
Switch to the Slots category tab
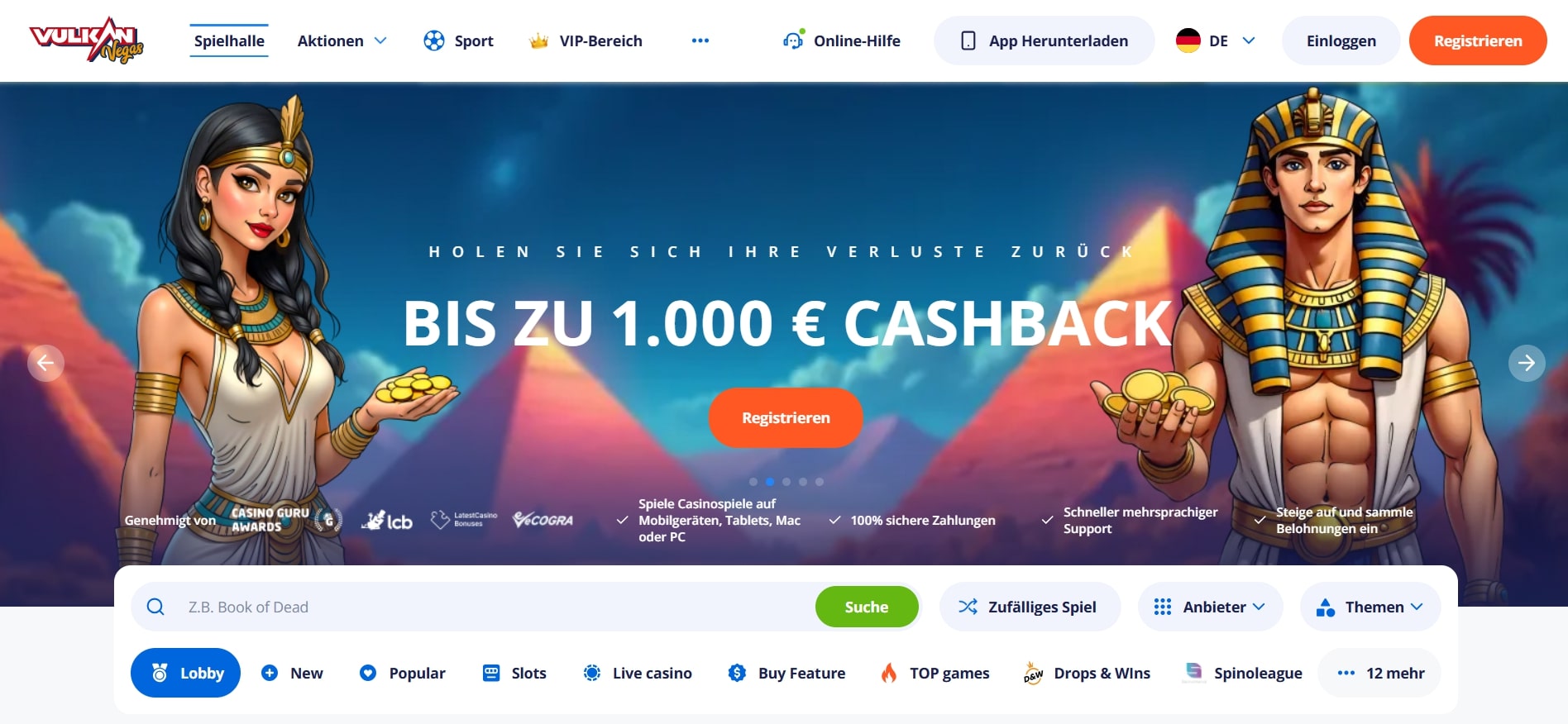[x=514, y=673]
